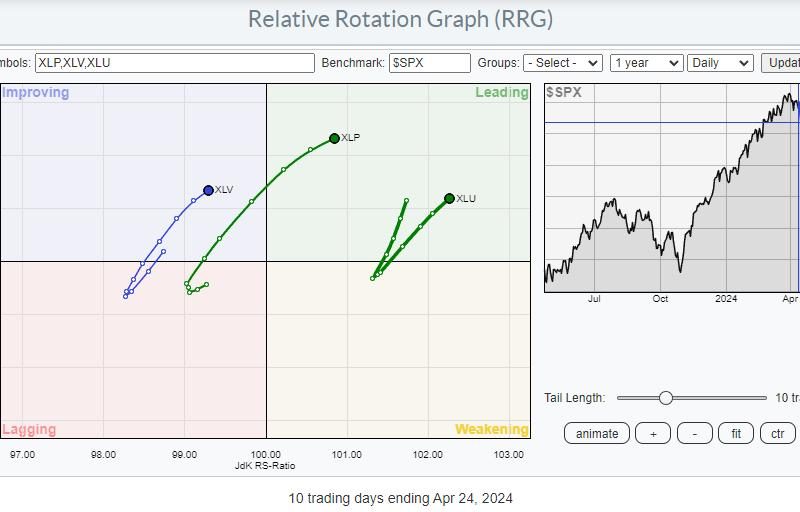Click the Lagging quadrant label
The height and width of the screenshot is (512, 800).
pyautogui.click(x=29, y=430)
